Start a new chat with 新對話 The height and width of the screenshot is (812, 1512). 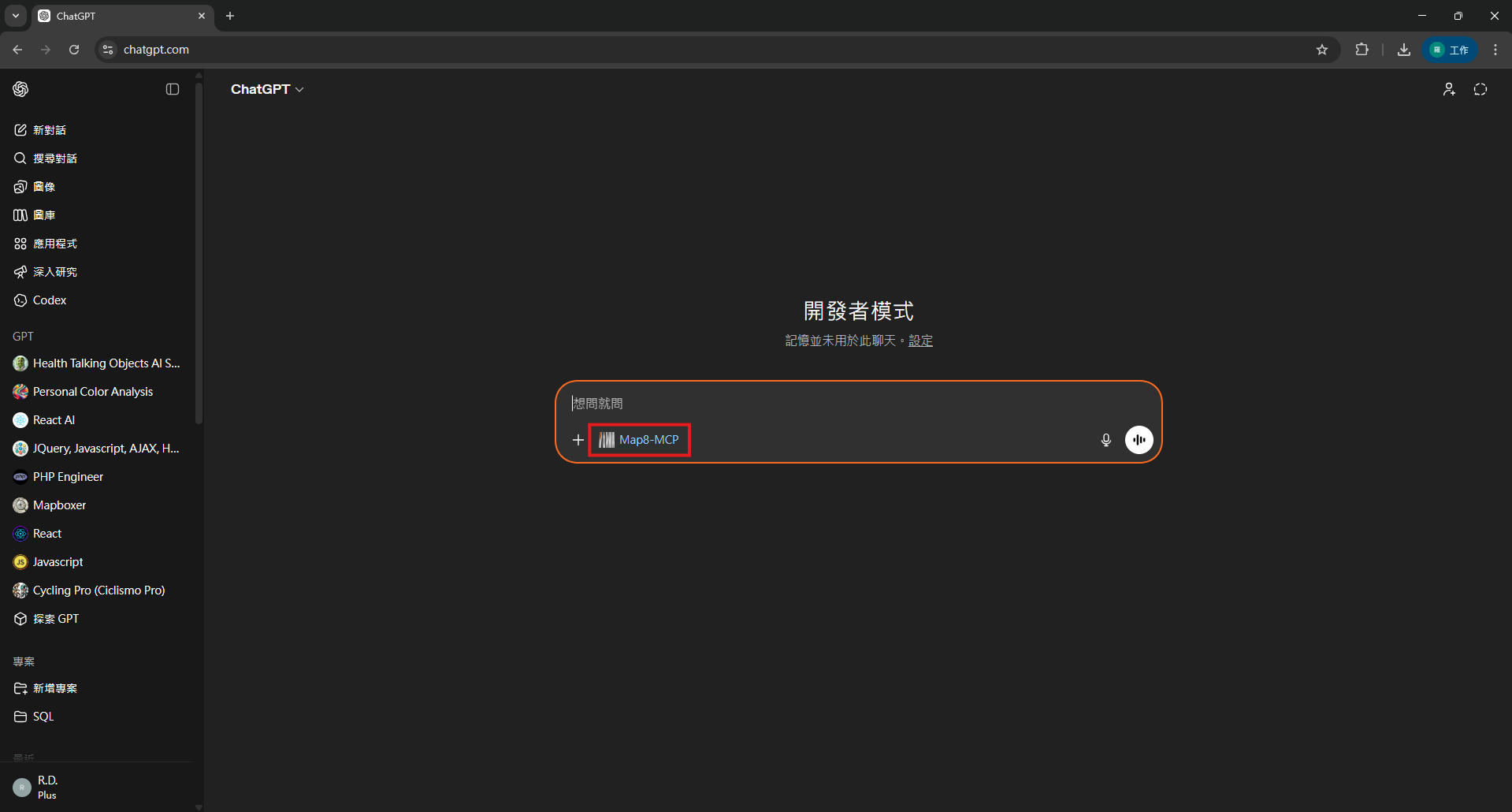tap(97, 130)
